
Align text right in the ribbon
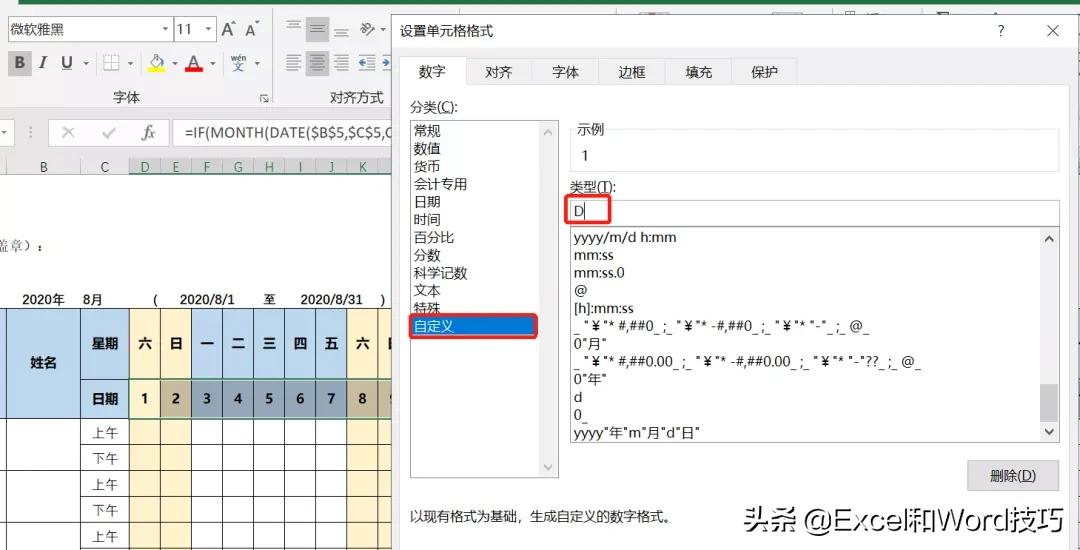340,63
